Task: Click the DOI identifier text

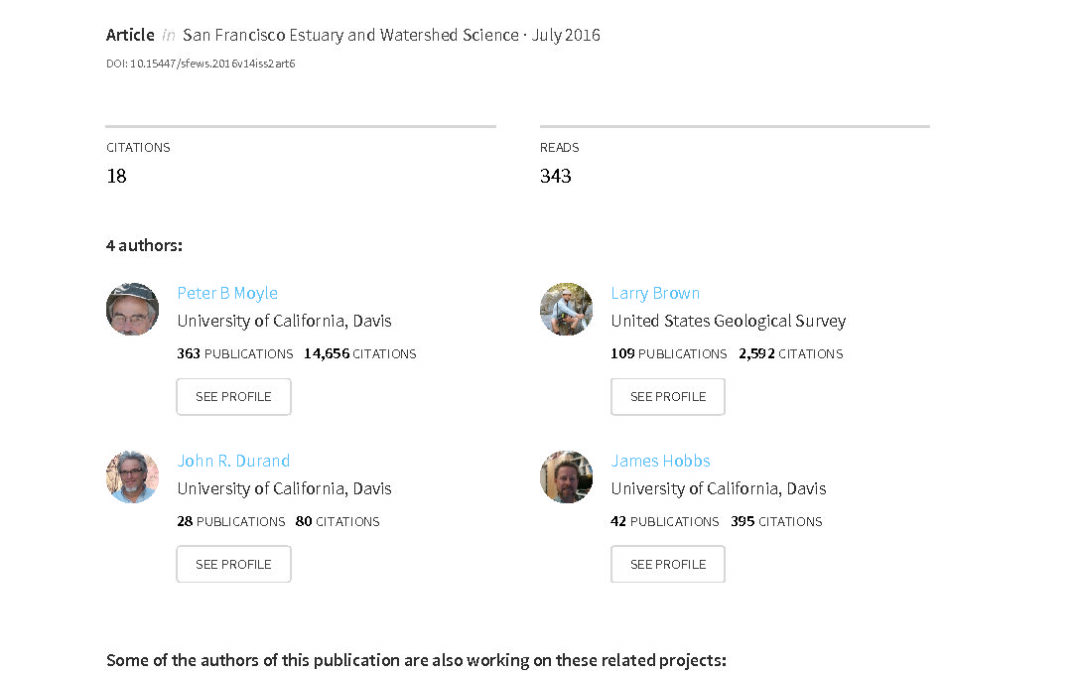Action: click(x=200, y=63)
